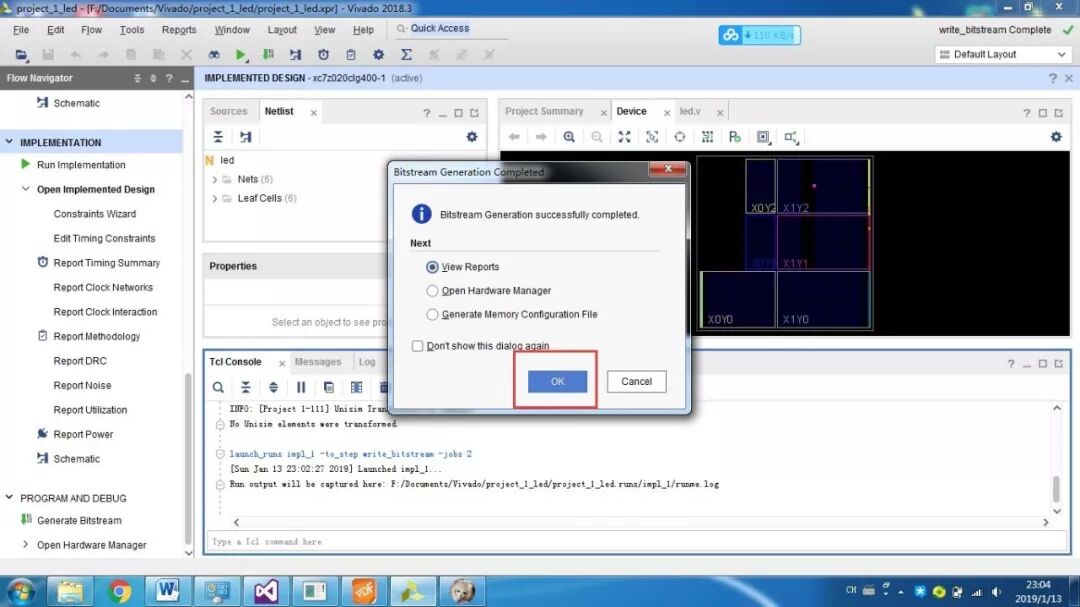
Task: Open Report Utilization
Action: pyautogui.click(x=90, y=409)
